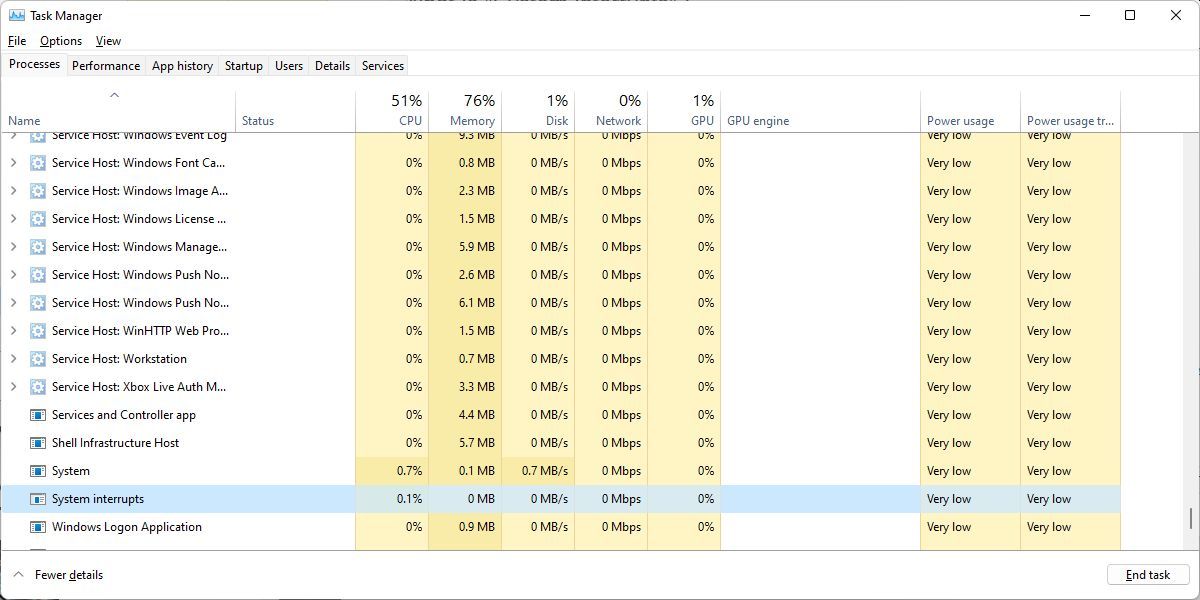
Task: Click the vertical scrollbar thumb
Action: [x=1190, y=518]
